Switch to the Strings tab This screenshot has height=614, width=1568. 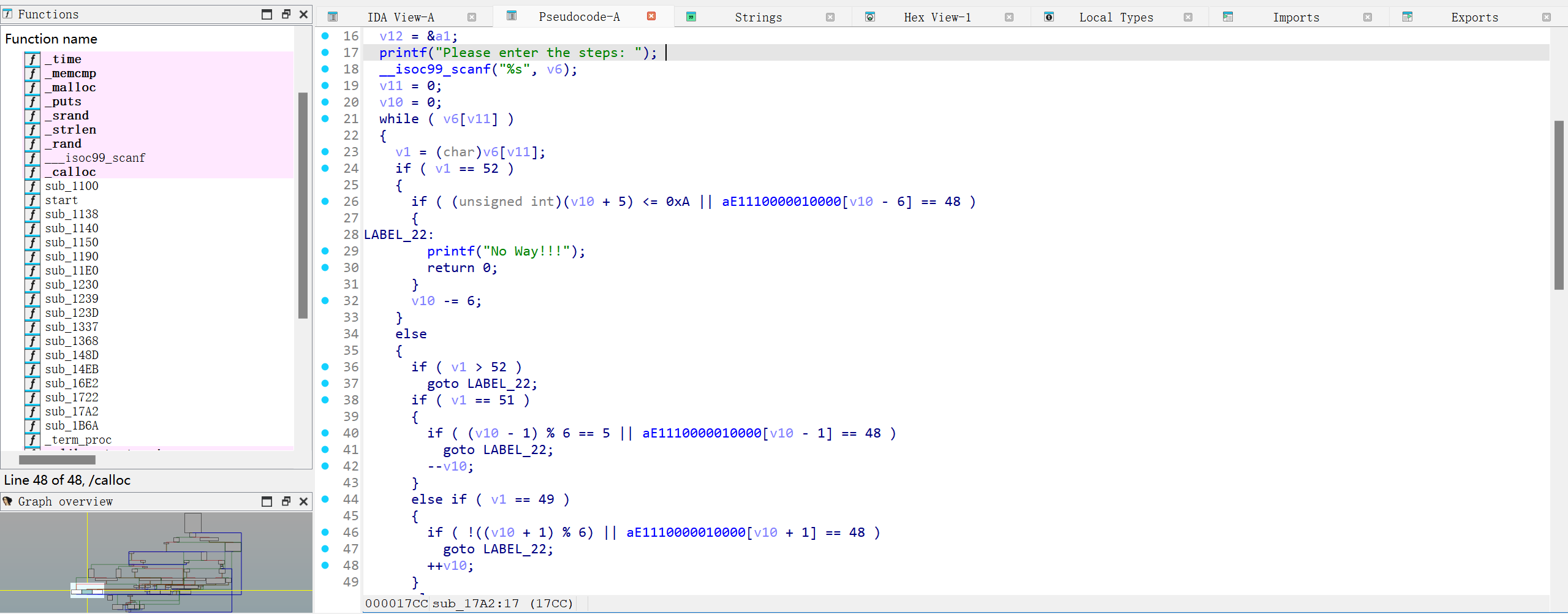(x=758, y=17)
